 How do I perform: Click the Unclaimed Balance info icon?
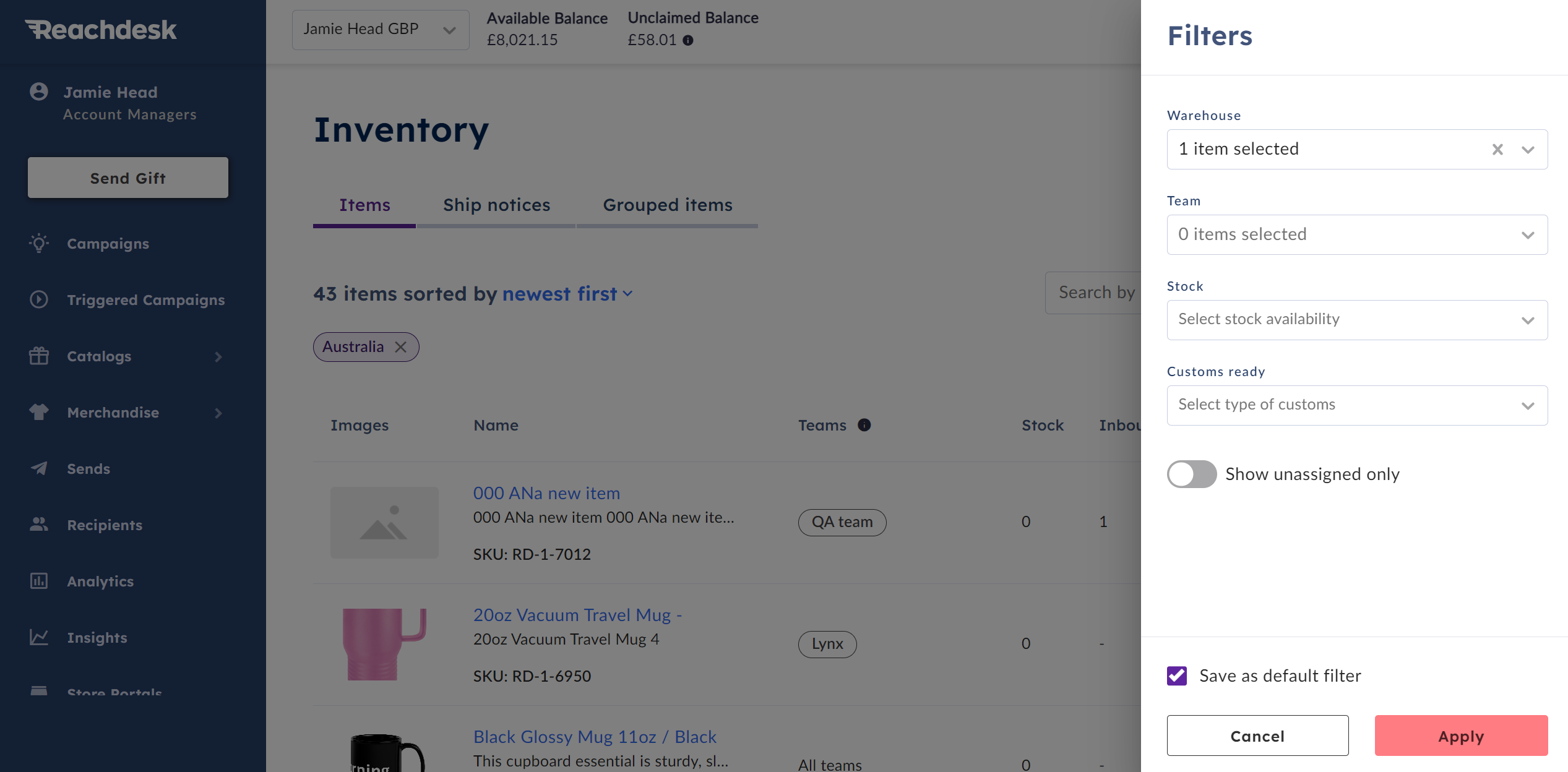tap(688, 40)
